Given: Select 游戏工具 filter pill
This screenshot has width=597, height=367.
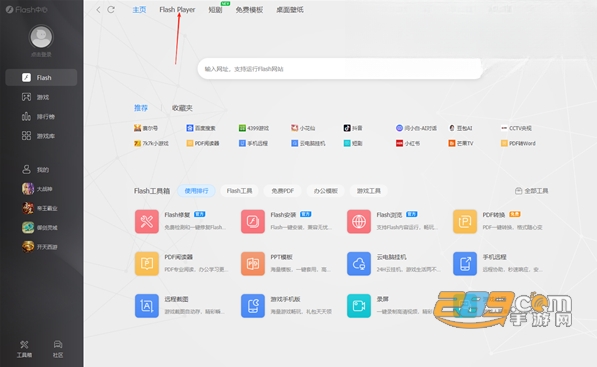Looking at the screenshot, I should (369, 191).
